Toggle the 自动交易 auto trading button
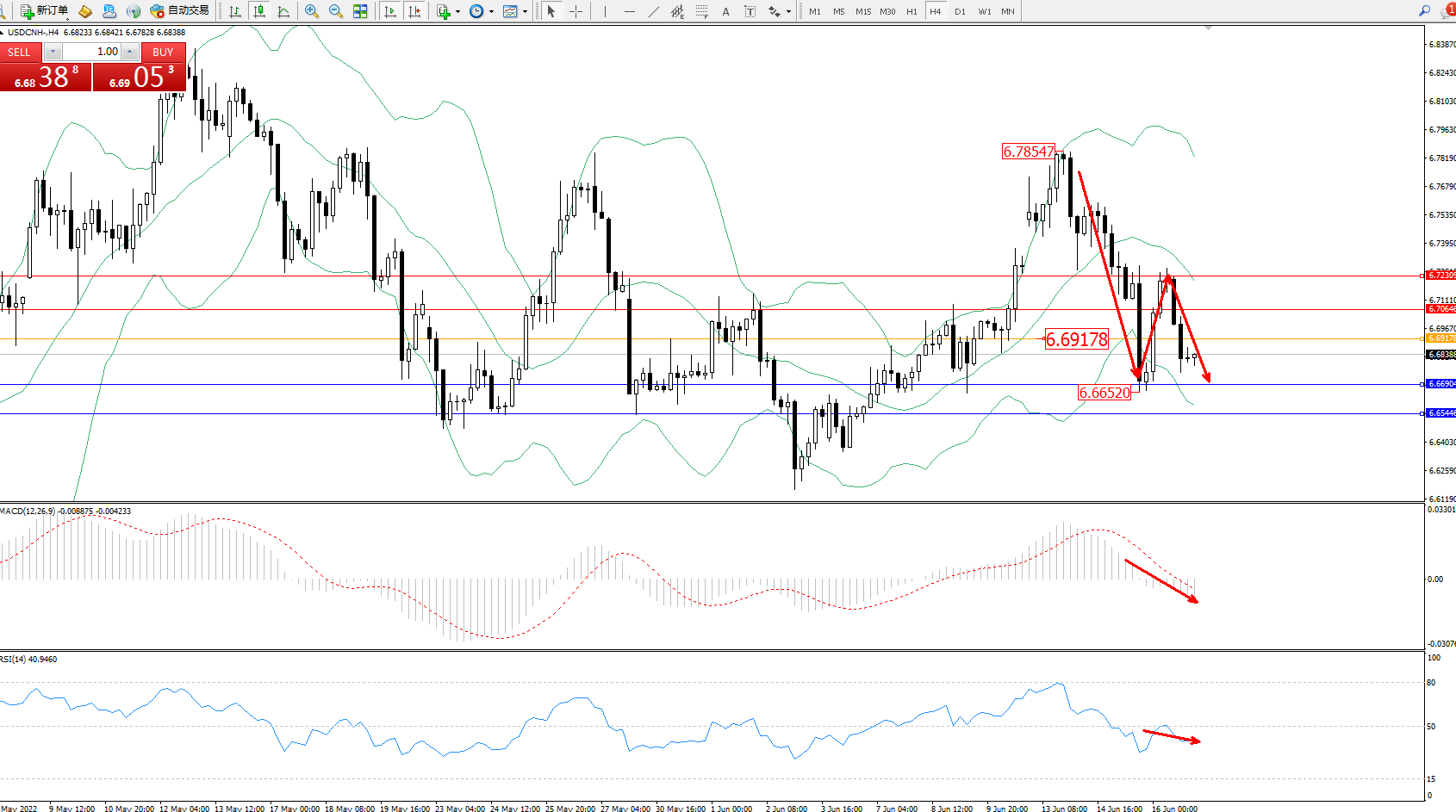Screen dimensions: 1456x812 (x=179, y=11)
